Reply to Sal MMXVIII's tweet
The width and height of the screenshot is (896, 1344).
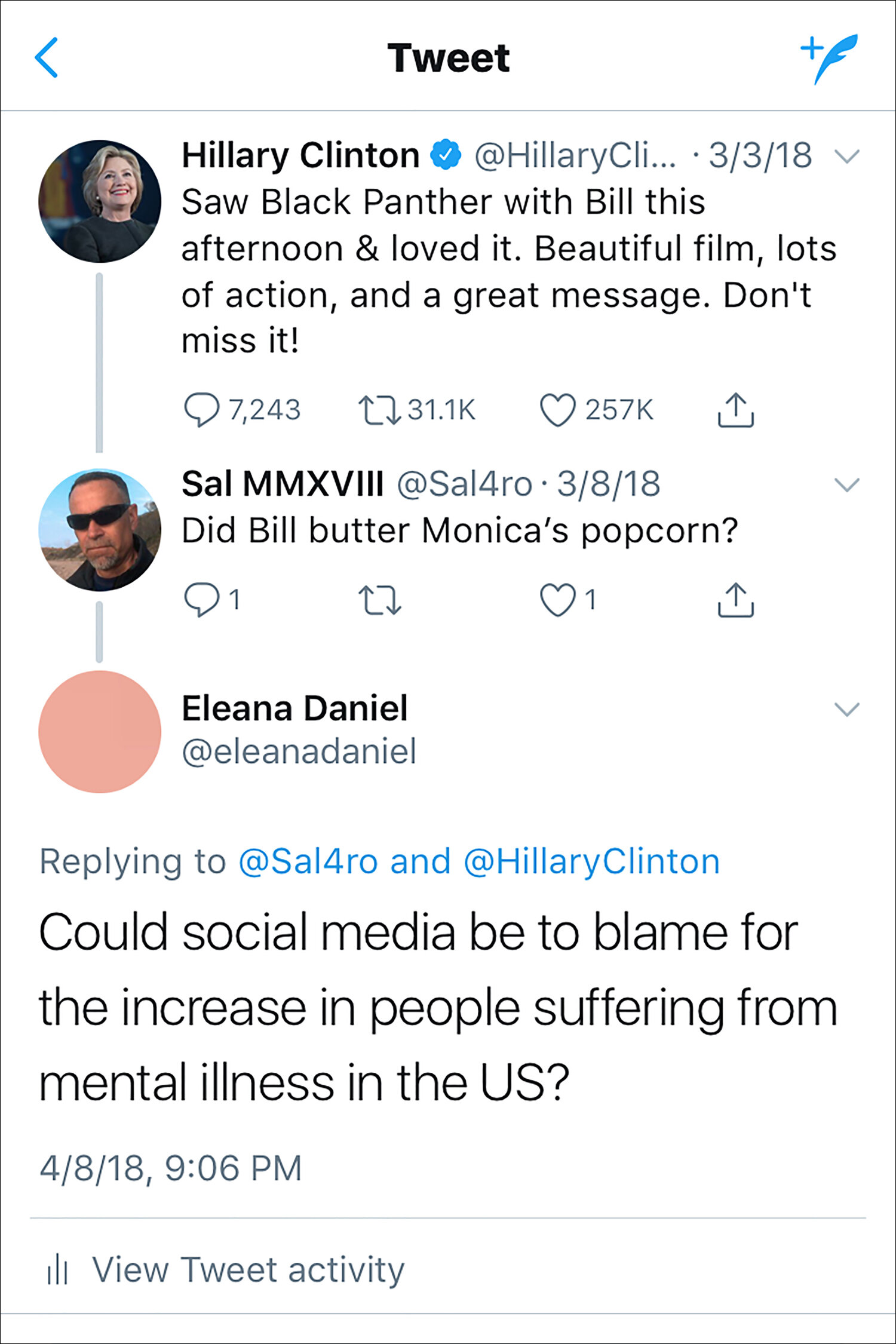click(201, 600)
